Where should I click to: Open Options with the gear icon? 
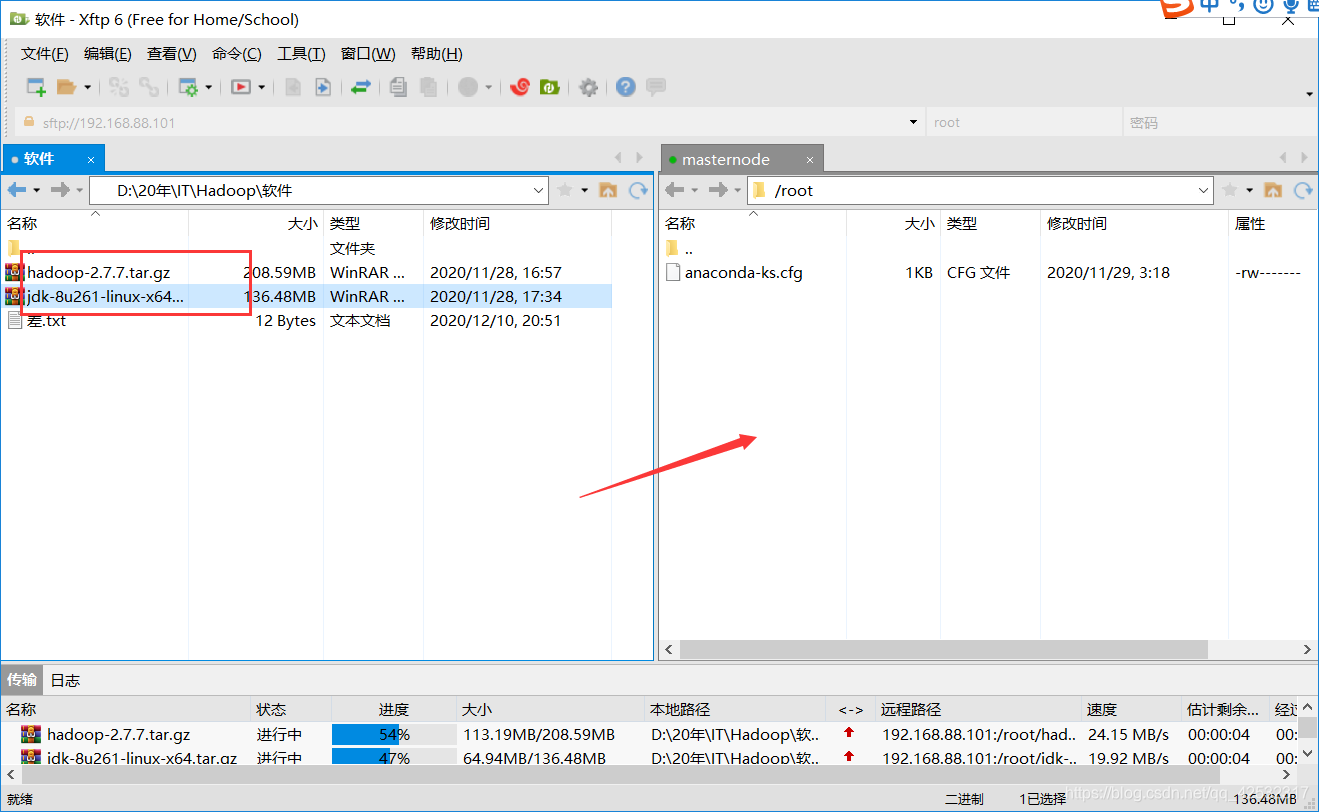pyautogui.click(x=588, y=87)
